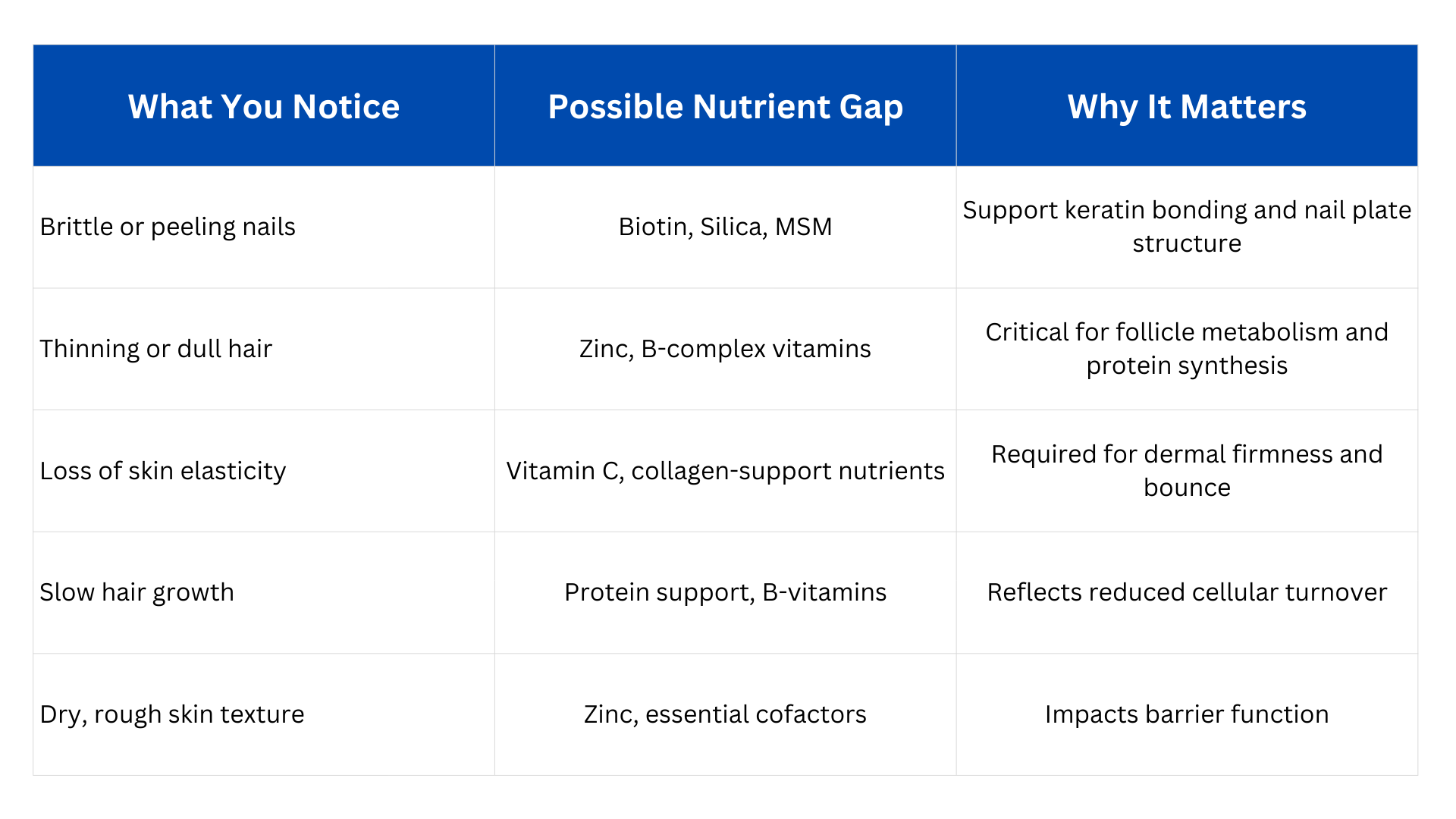Click the 'Biotin, Silica, MSM' cell

pyautogui.click(x=725, y=227)
